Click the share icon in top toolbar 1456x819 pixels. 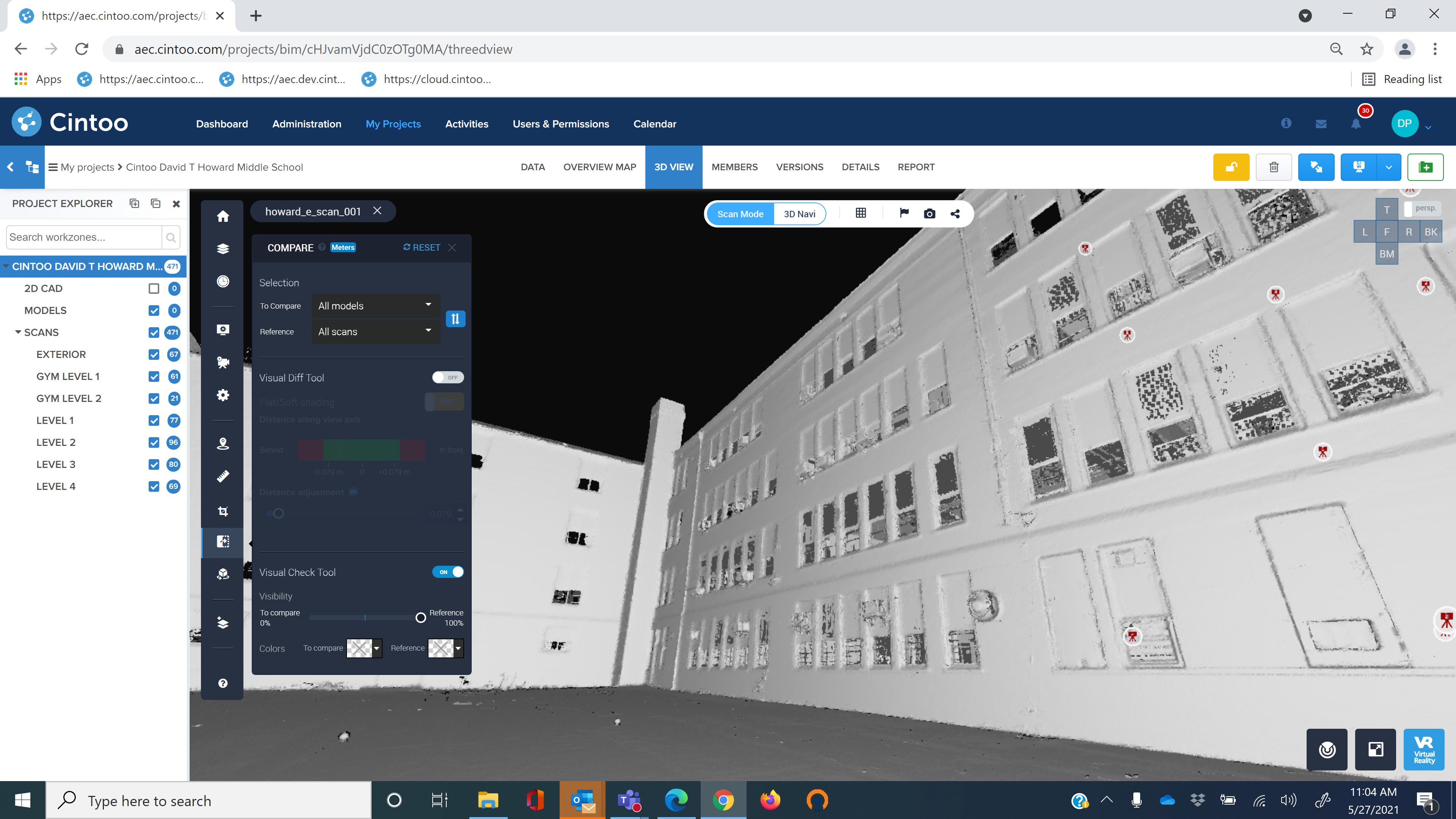point(955,213)
